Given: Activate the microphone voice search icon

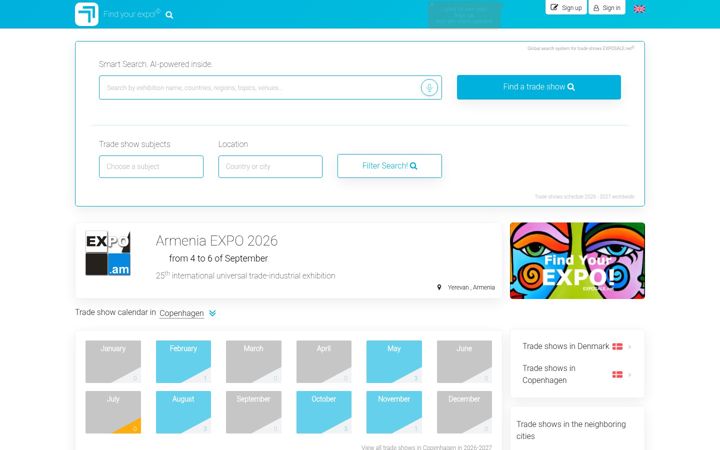Looking at the screenshot, I should 429,87.
